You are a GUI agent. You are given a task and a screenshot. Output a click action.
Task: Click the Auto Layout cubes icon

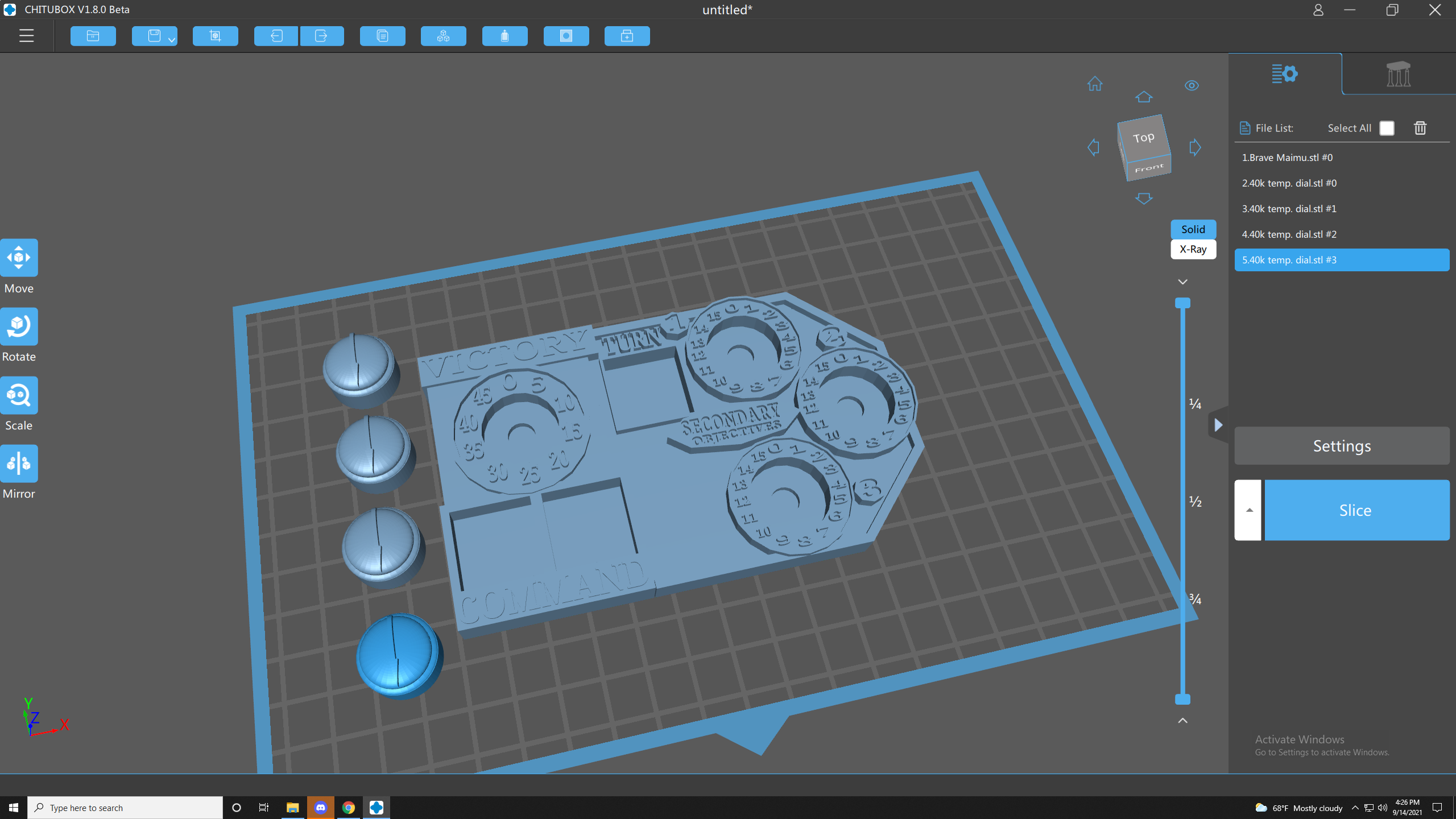443,36
